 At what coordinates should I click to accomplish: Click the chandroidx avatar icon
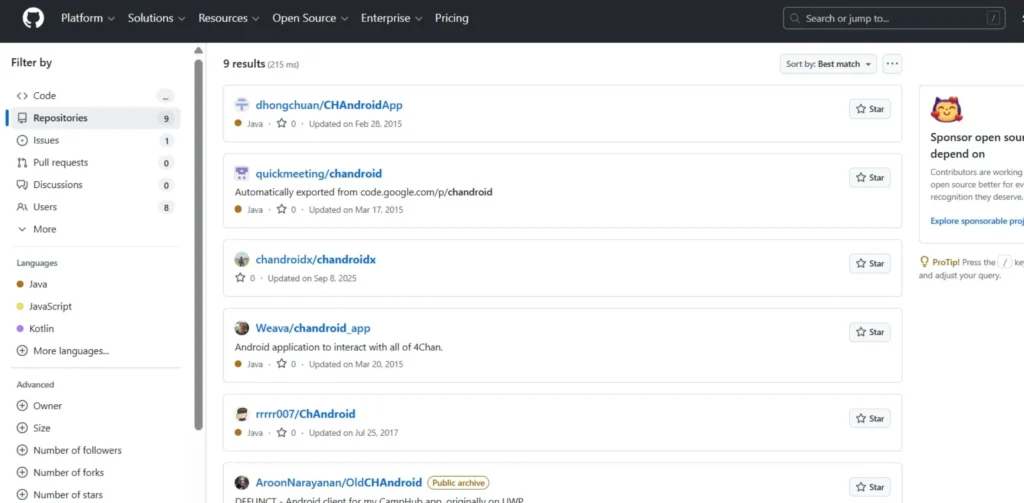click(242, 259)
